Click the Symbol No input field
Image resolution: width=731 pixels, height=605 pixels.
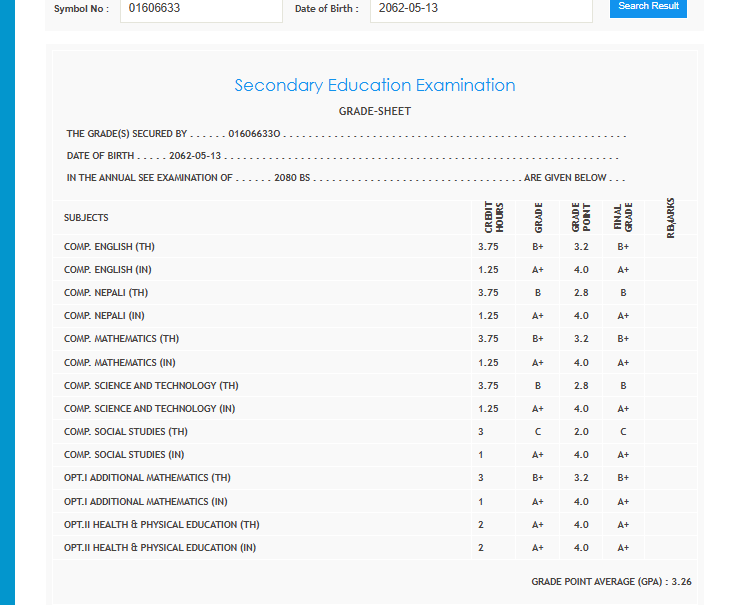pyautogui.click(x=200, y=9)
